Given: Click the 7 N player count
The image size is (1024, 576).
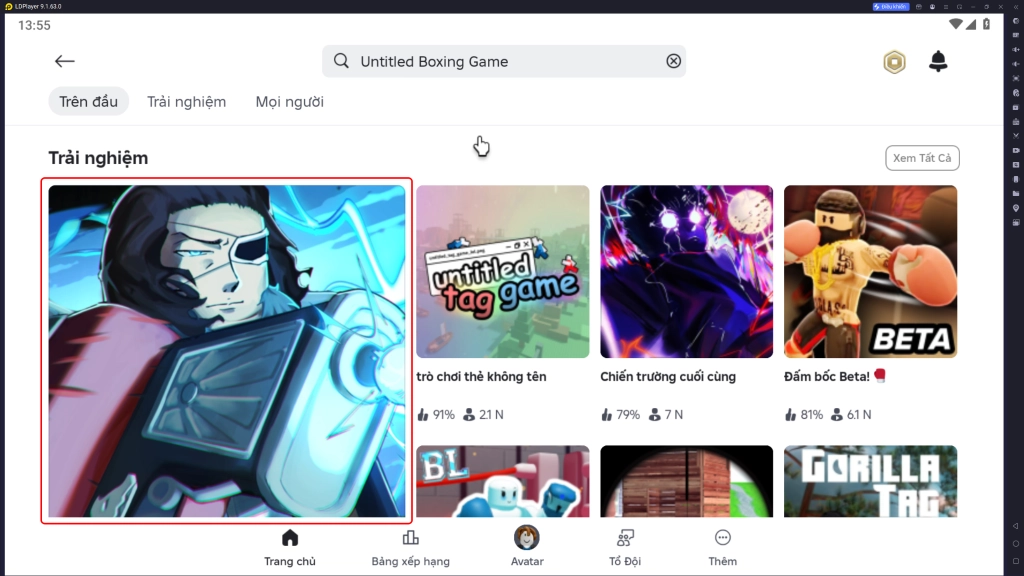Looking at the screenshot, I should tap(666, 415).
